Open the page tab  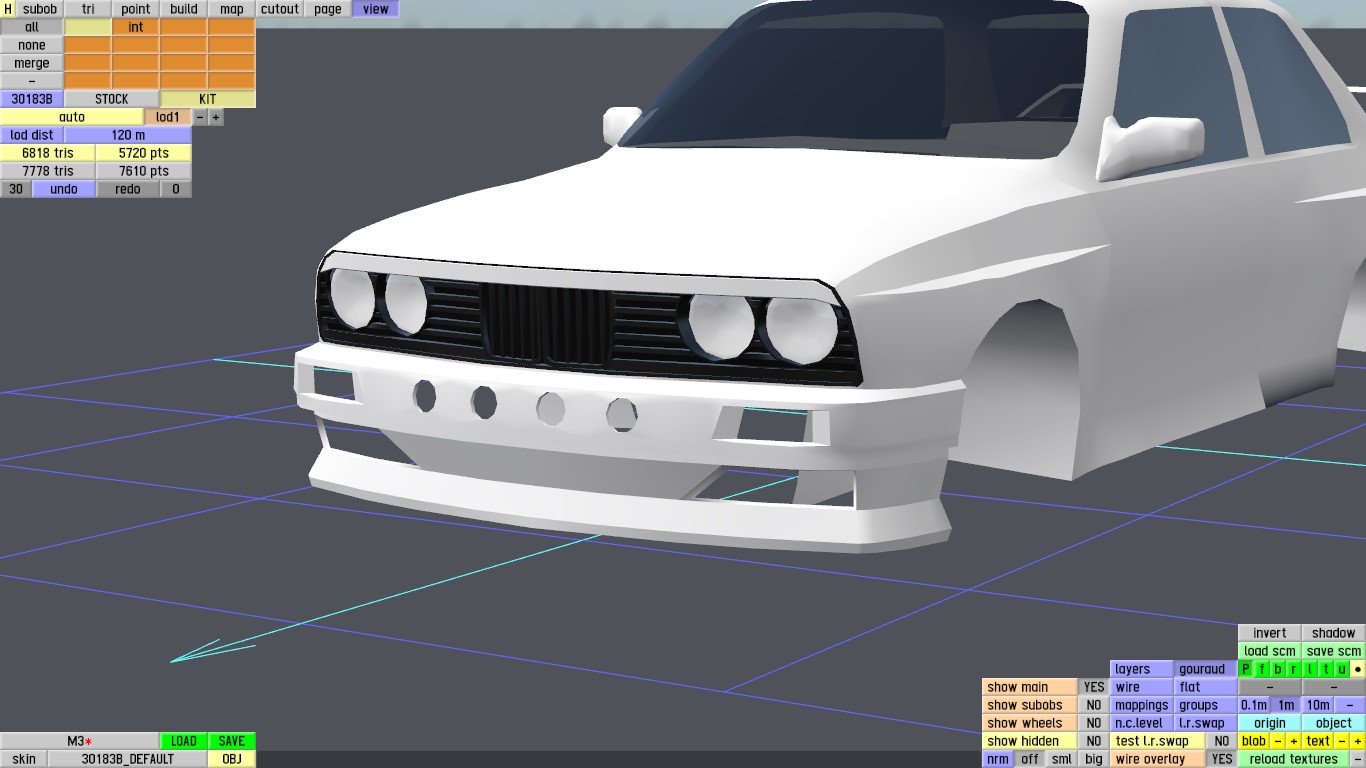(x=328, y=9)
